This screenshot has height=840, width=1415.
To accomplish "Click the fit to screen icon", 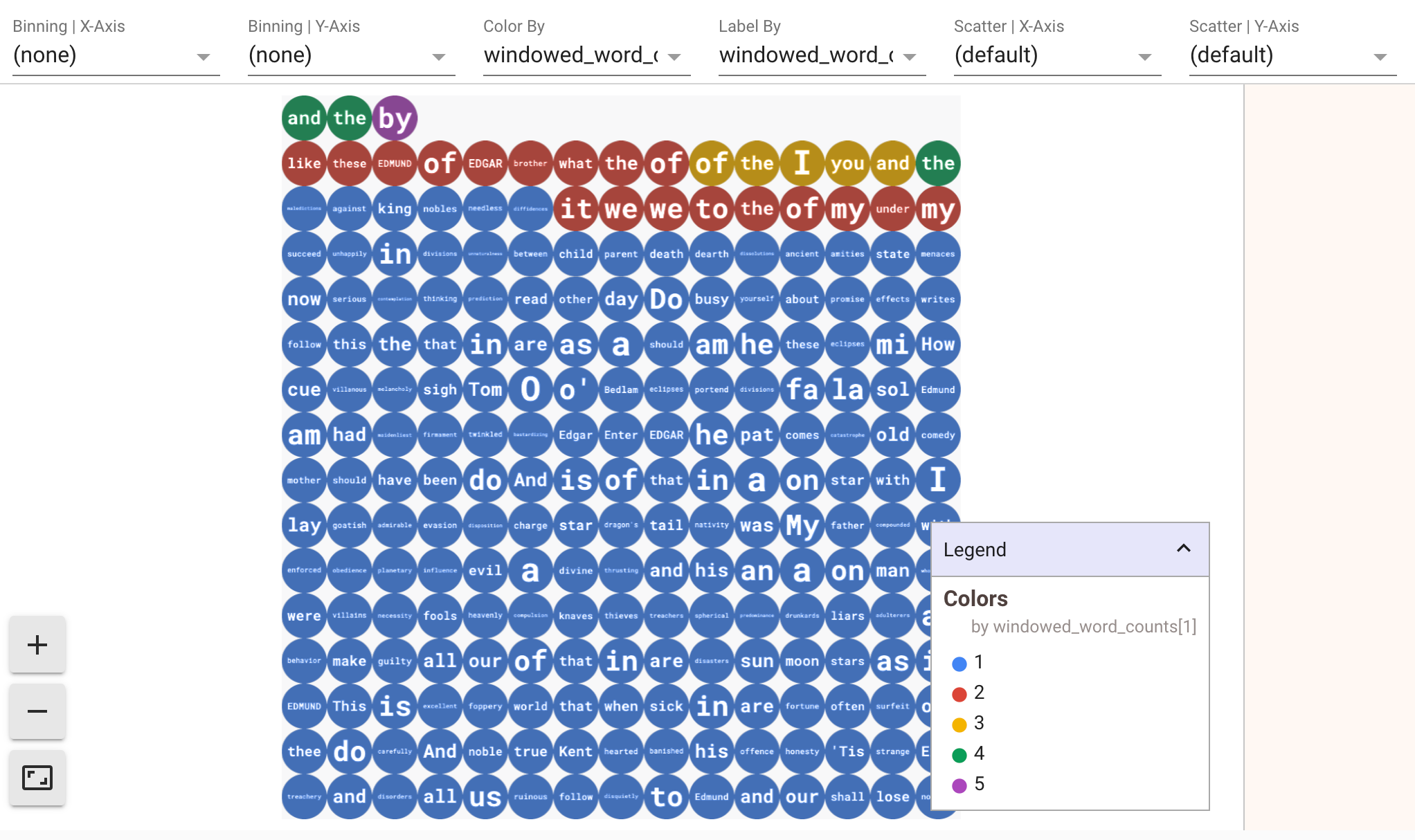I will tap(37, 778).
